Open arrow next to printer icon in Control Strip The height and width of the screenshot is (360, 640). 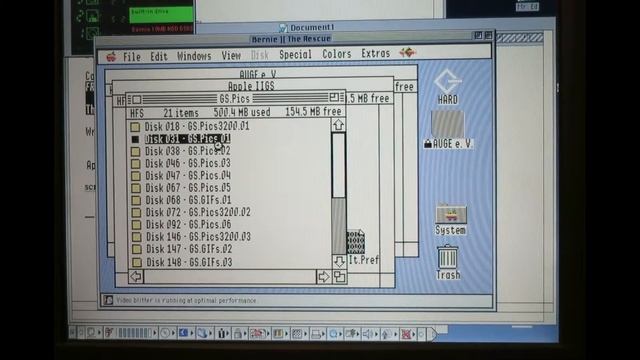[324, 334]
